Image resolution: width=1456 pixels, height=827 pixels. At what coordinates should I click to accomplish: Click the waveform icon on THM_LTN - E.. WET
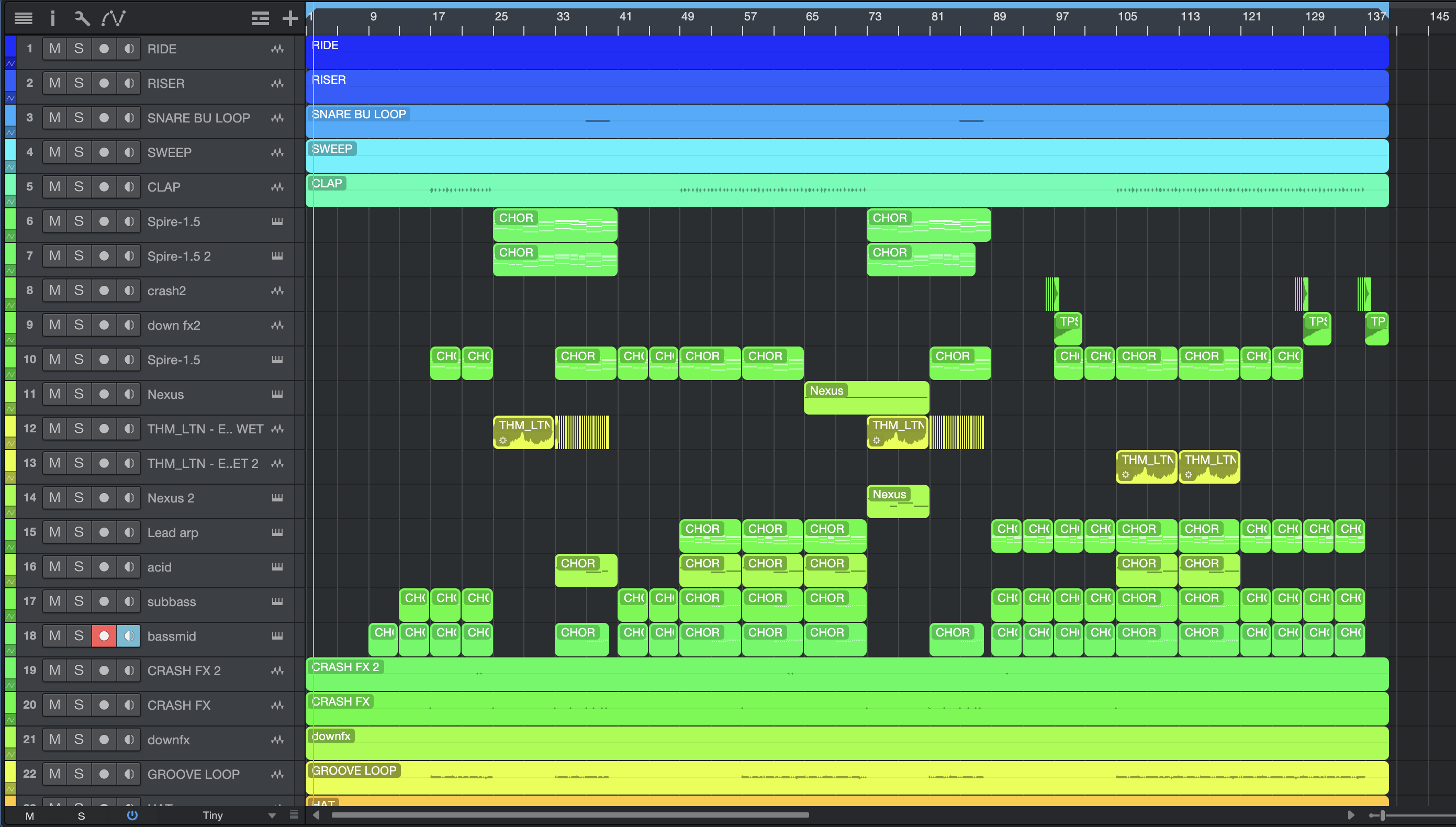point(277,429)
